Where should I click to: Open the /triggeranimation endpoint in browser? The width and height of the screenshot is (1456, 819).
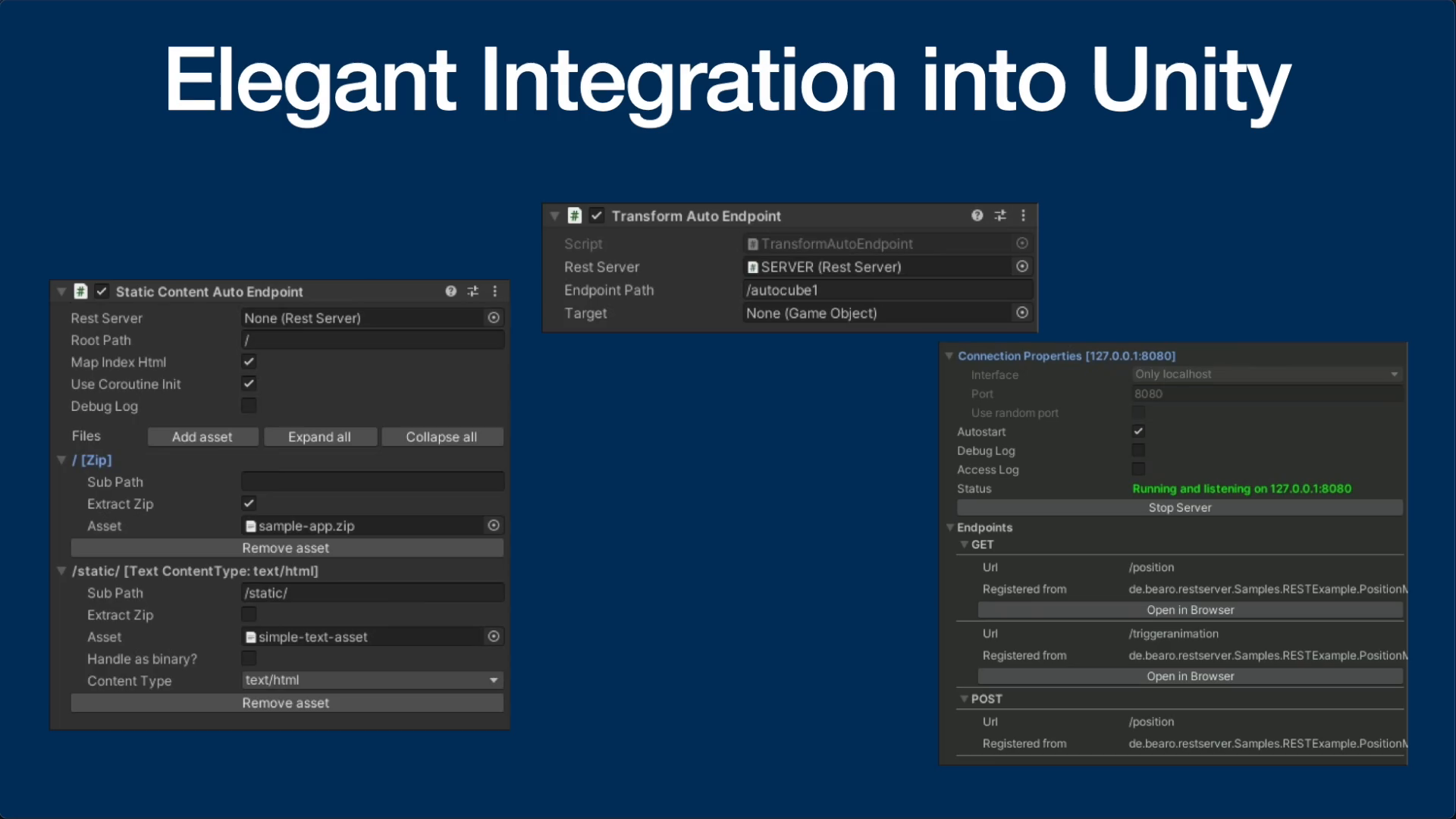[1190, 676]
